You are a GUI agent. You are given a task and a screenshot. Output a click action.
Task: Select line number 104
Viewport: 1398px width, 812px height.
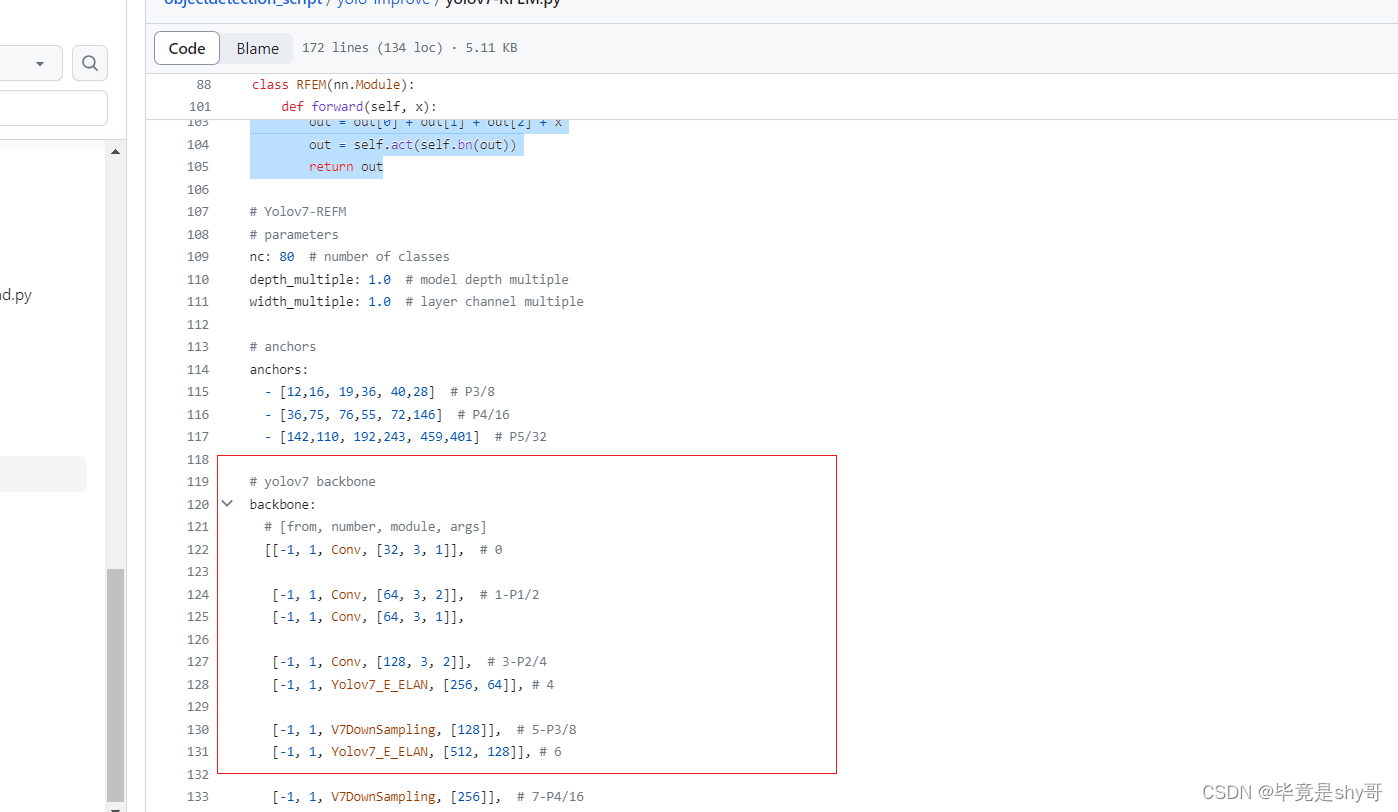pos(198,145)
